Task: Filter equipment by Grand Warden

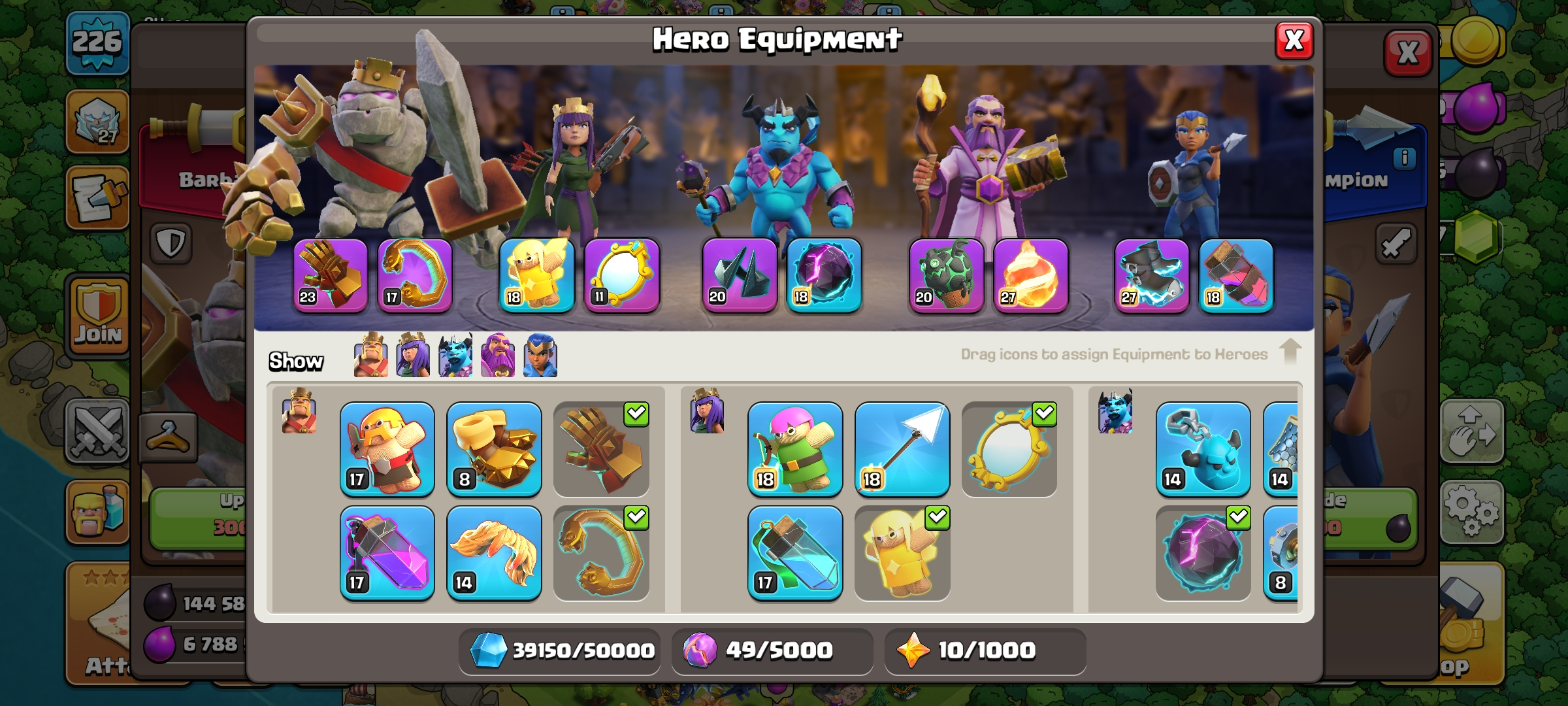Action: [x=497, y=355]
